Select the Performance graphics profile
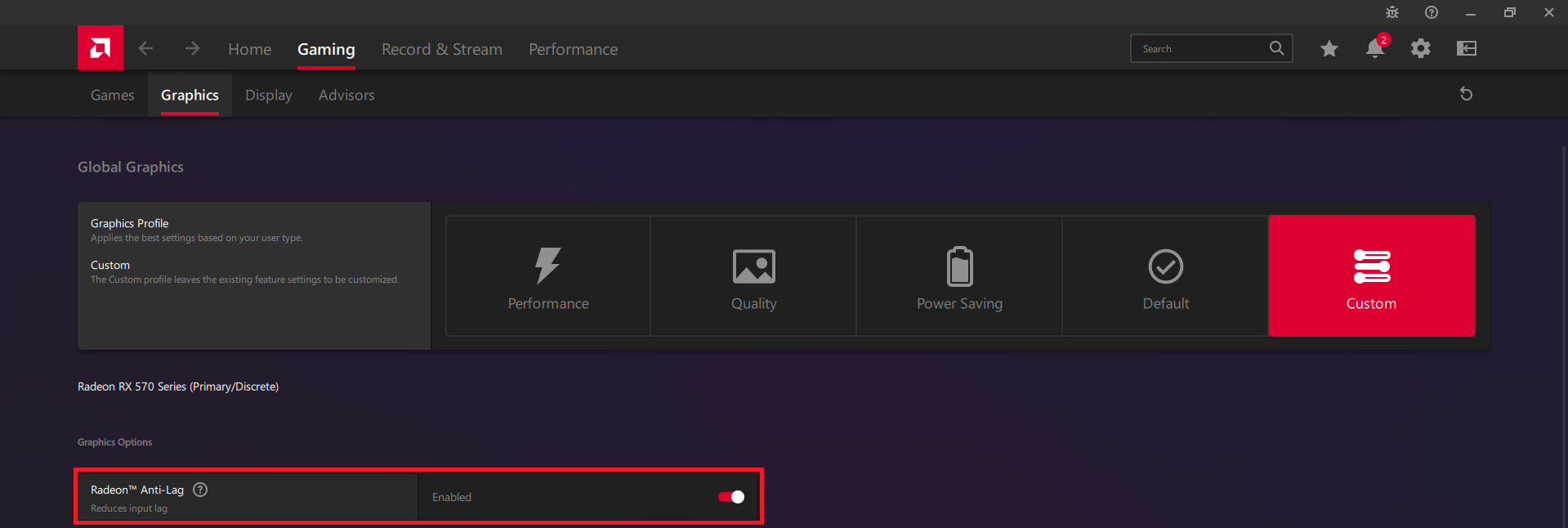The image size is (1568, 528). 548,276
